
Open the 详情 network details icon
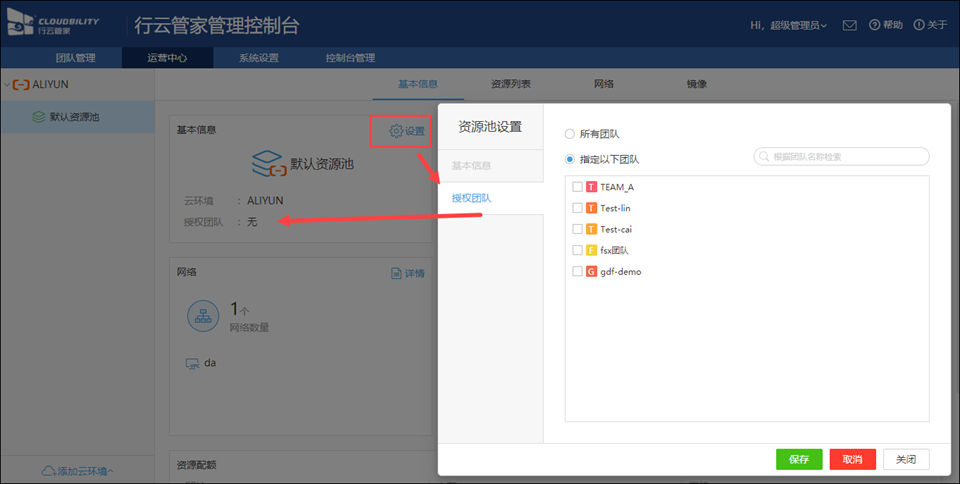tap(396, 273)
